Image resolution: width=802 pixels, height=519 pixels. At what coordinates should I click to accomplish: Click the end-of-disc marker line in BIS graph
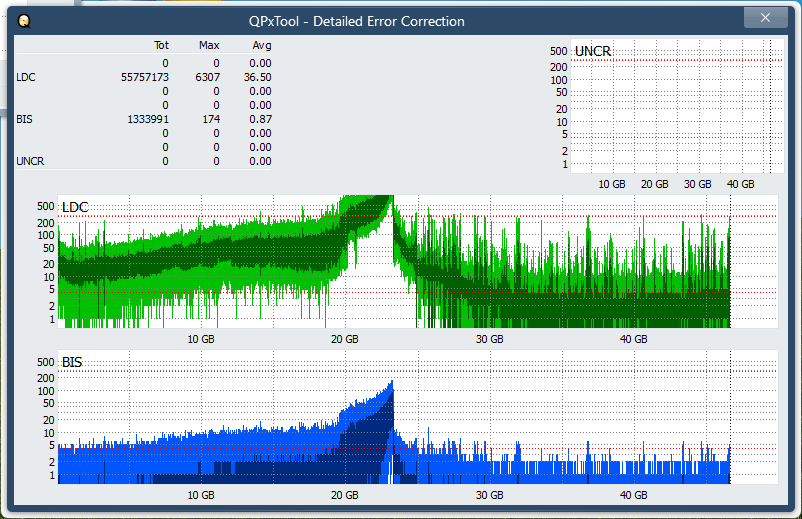(730, 417)
